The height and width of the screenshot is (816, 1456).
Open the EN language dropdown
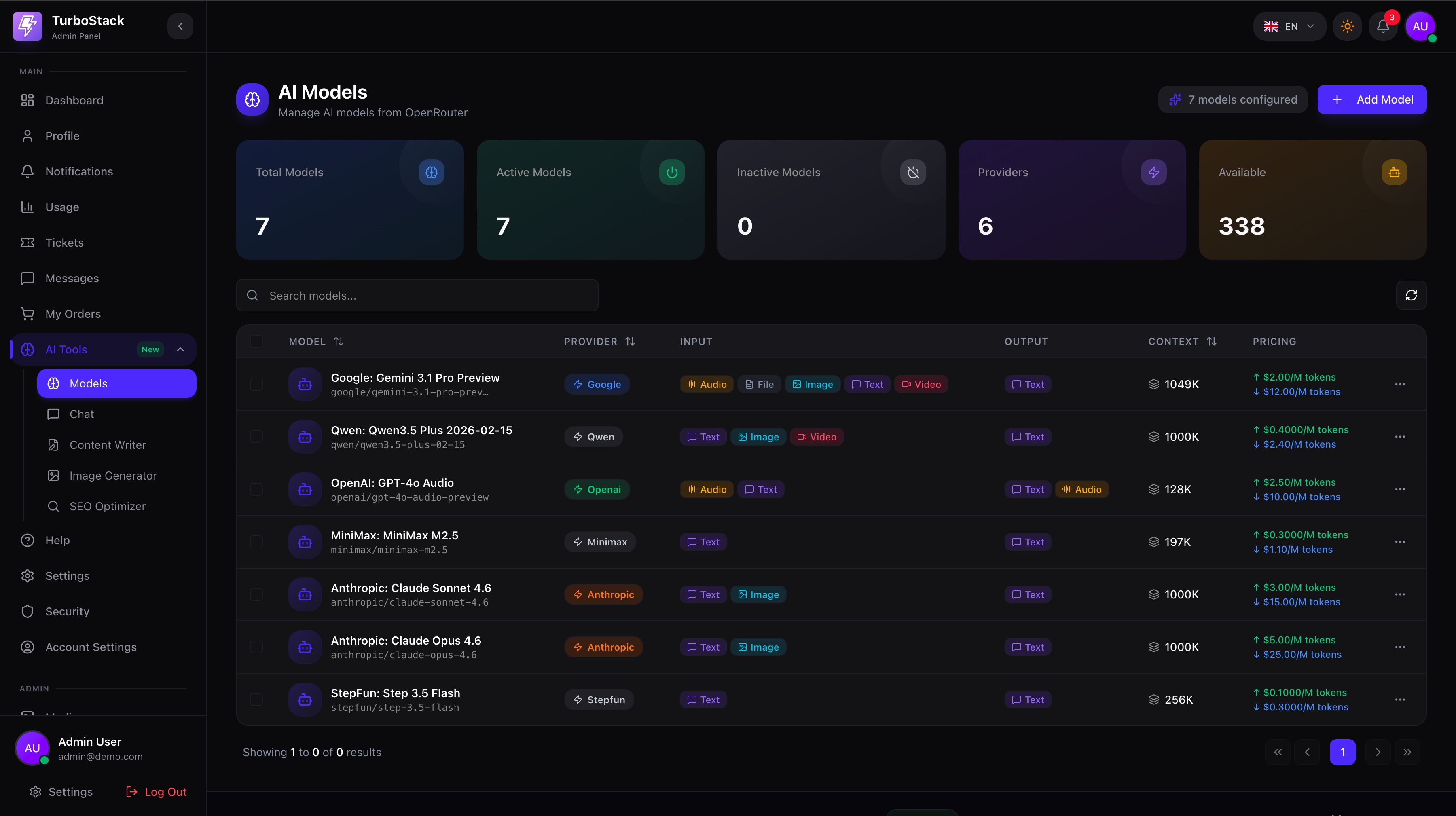[1289, 27]
